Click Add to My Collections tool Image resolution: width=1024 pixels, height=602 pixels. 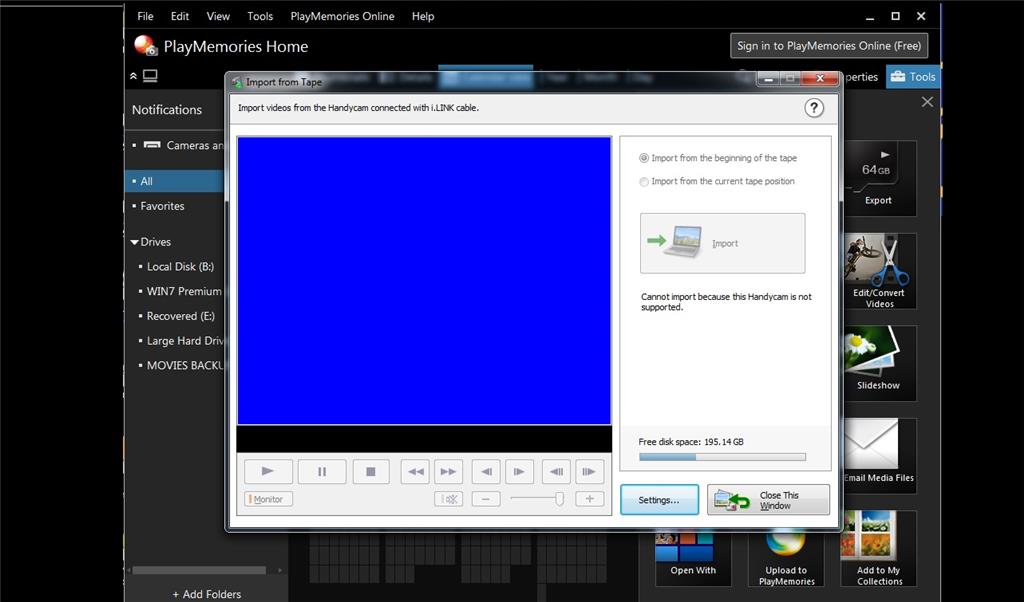(879, 548)
